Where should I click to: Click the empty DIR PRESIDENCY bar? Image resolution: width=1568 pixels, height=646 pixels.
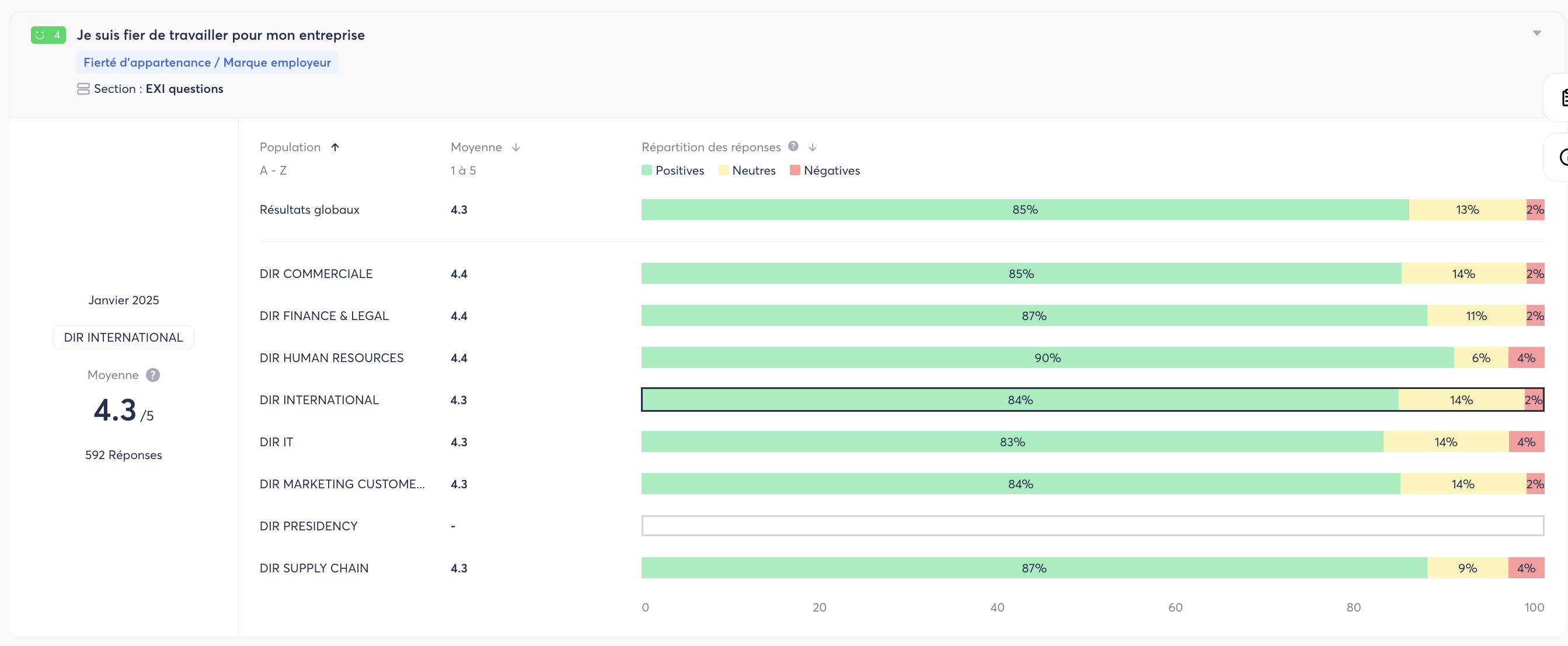click(x=1092, y=526)
